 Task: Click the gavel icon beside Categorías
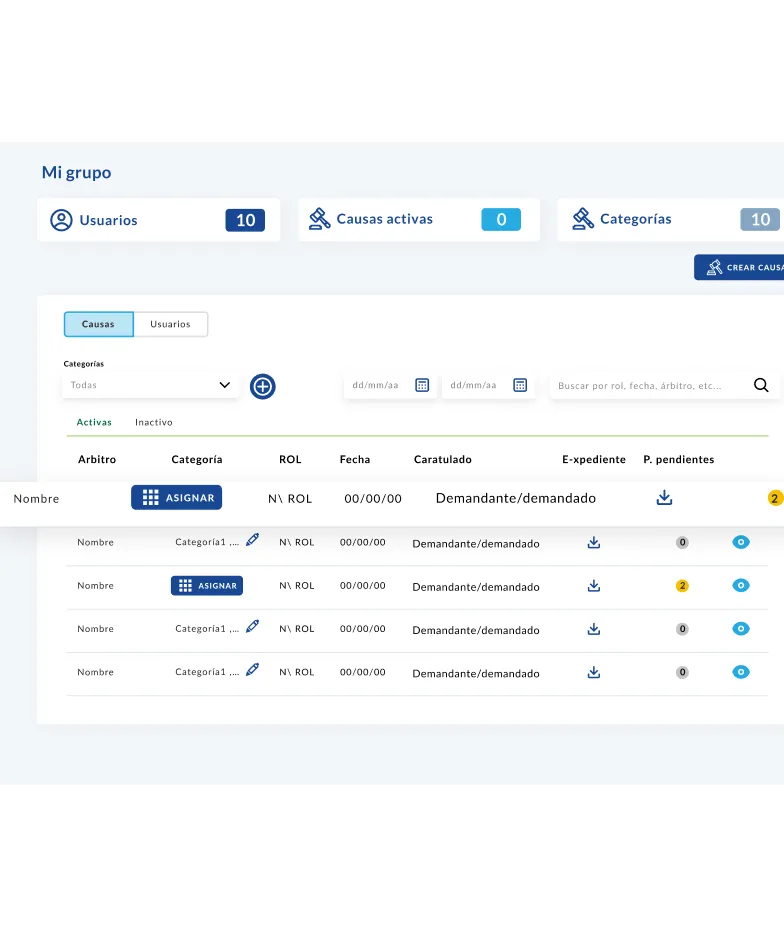[583, 219]
